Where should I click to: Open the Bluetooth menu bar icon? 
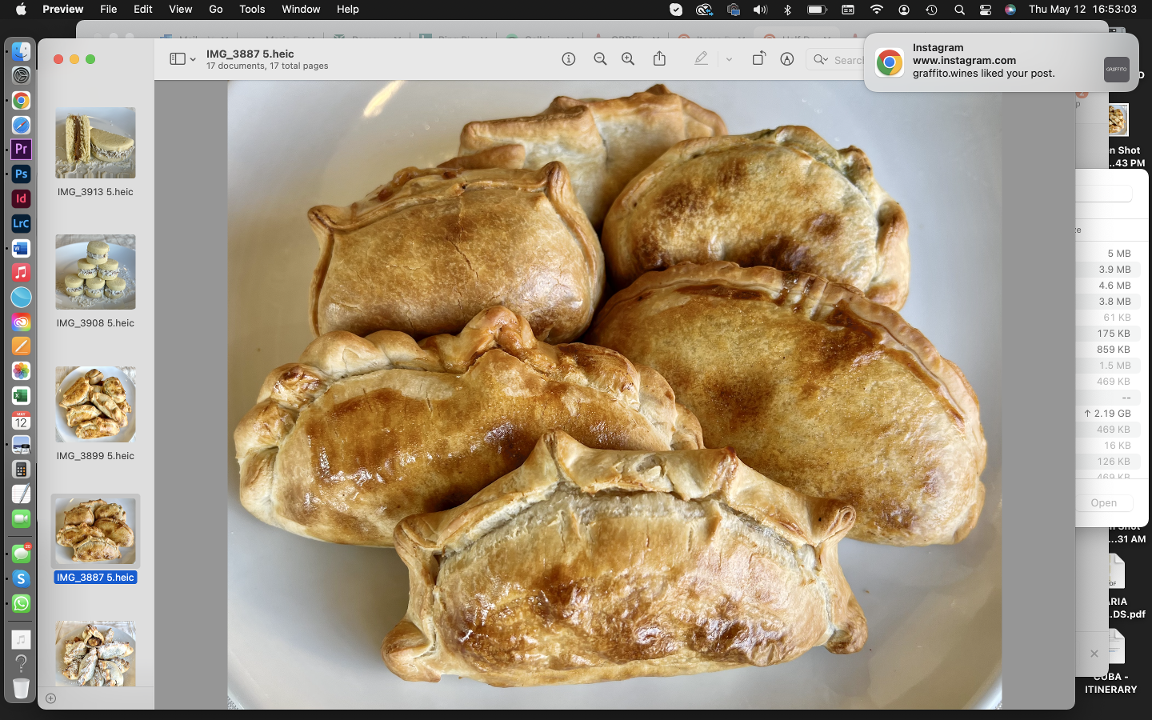787,9
